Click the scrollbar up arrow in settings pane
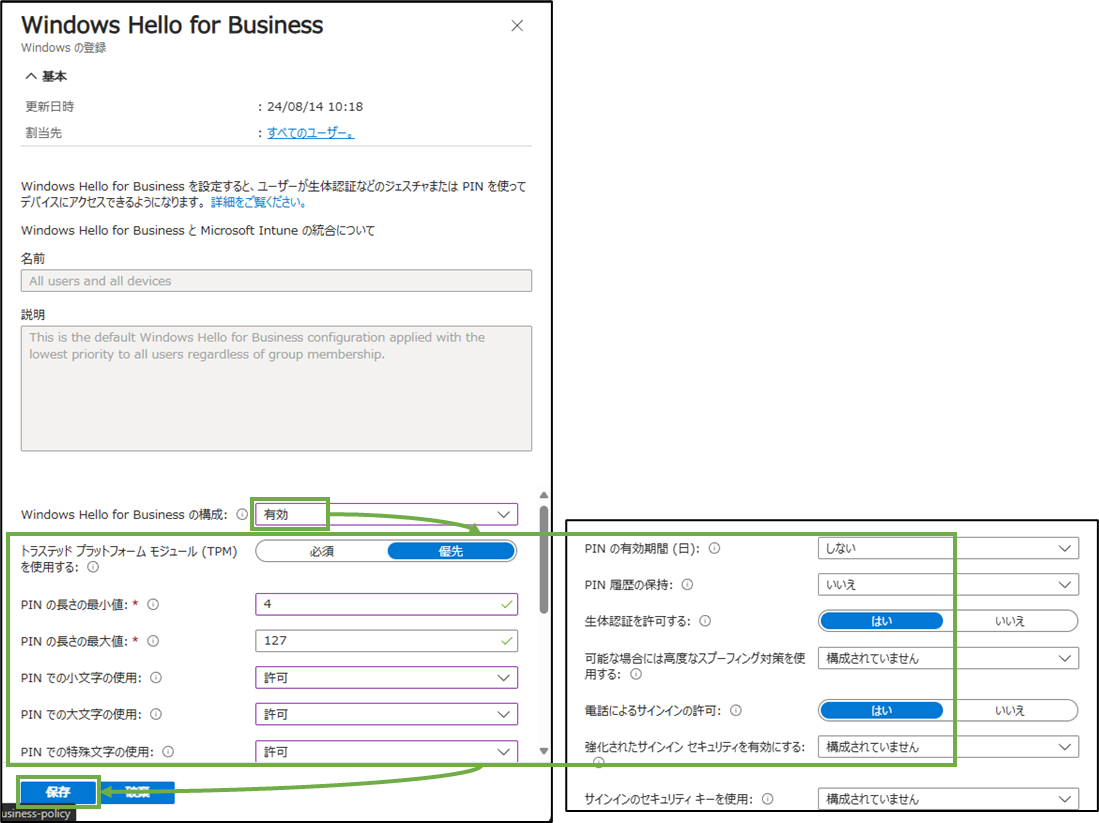Image resolution: width=1099 pixels, height=823 pixels. click(x=544, y=495)
